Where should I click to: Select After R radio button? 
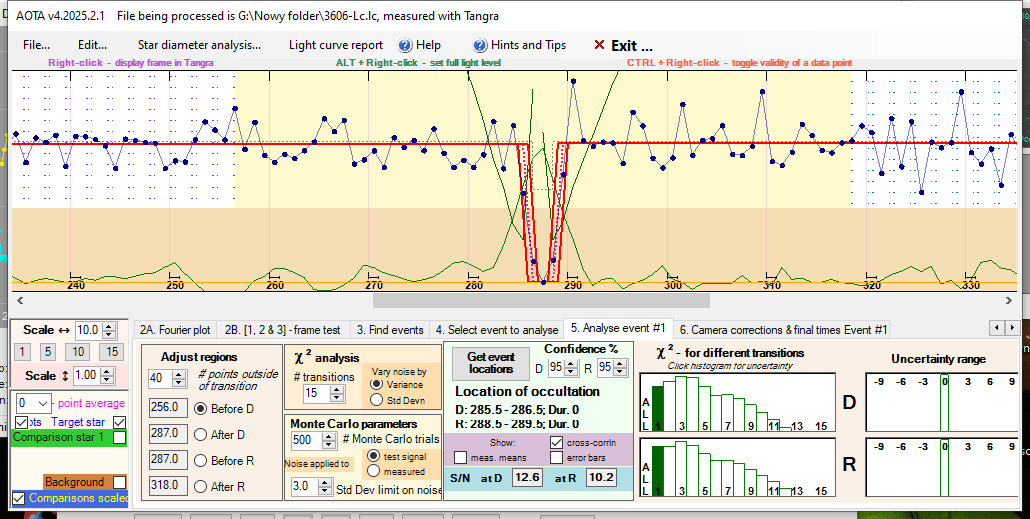point(201,487)
